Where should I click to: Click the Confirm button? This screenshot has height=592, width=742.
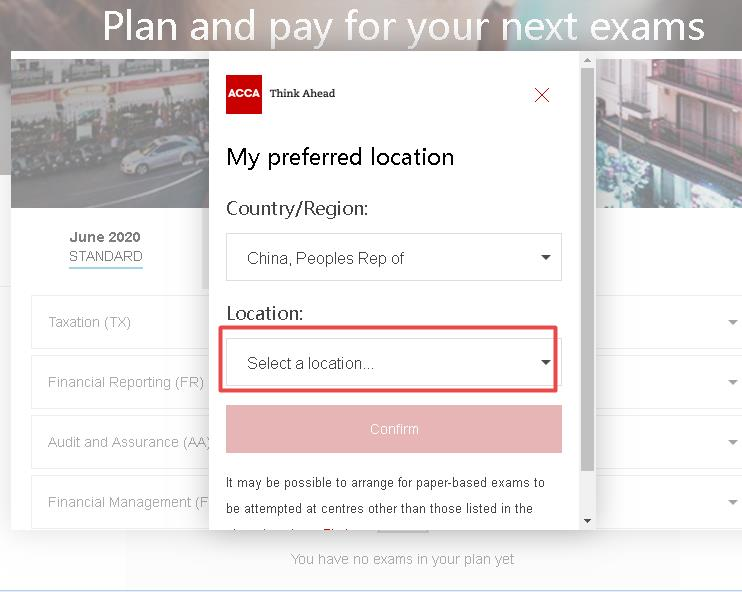(x=394, y=429)
